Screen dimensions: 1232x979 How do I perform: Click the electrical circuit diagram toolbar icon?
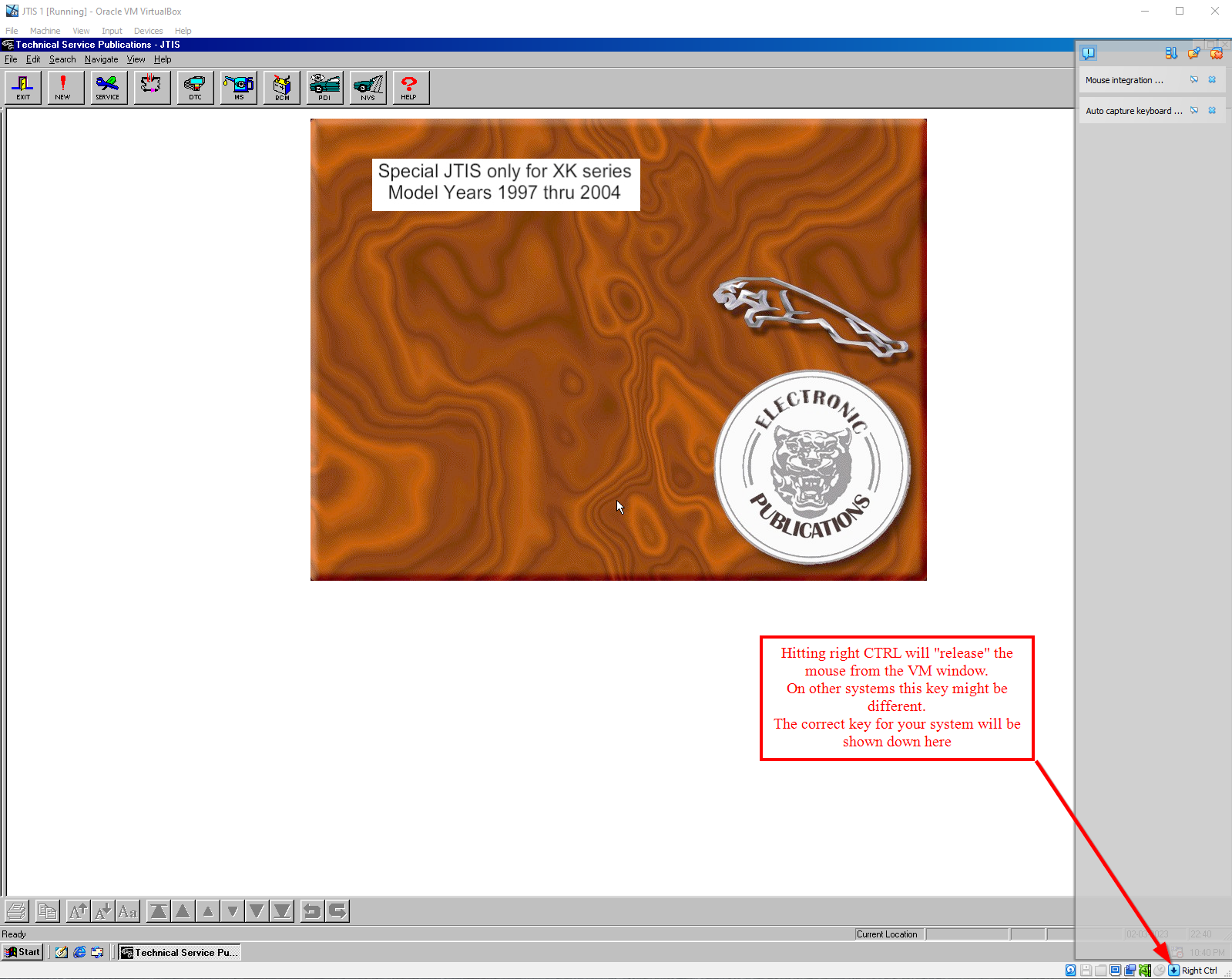coord(152,87)
